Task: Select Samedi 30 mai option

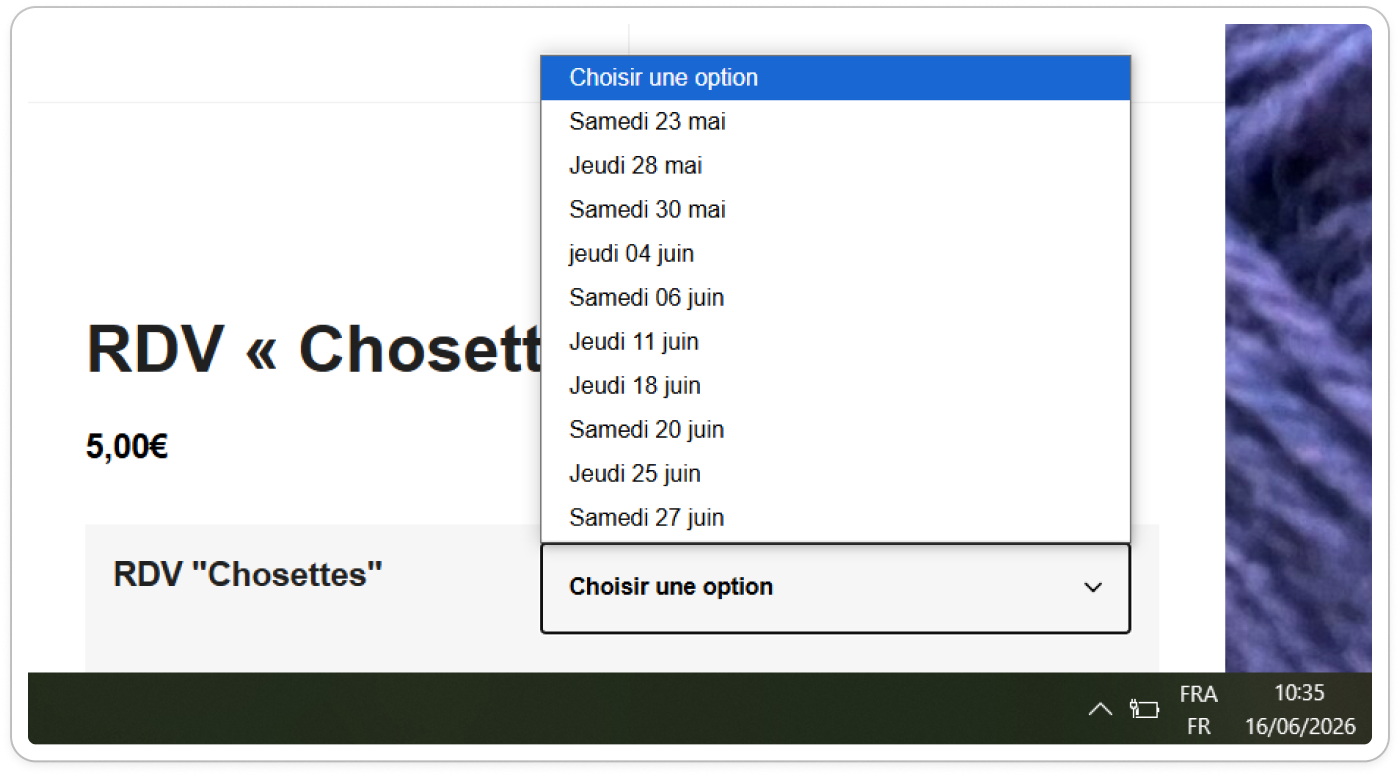Action: coord(835,210)
